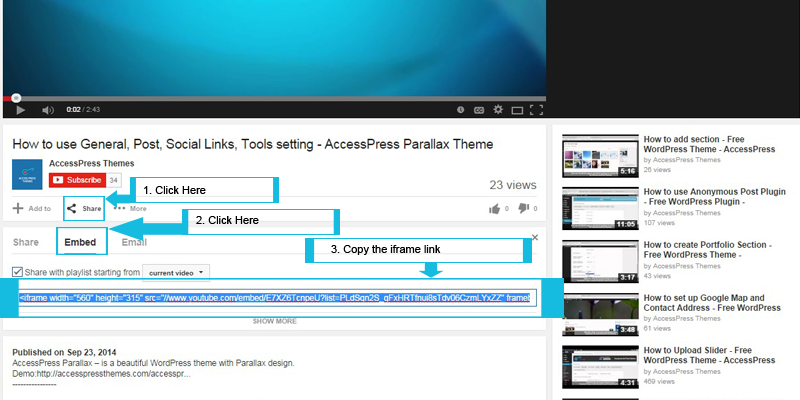Click the 469 views text under Upload Slider
The image size is (800, 400).
[659, 382]
